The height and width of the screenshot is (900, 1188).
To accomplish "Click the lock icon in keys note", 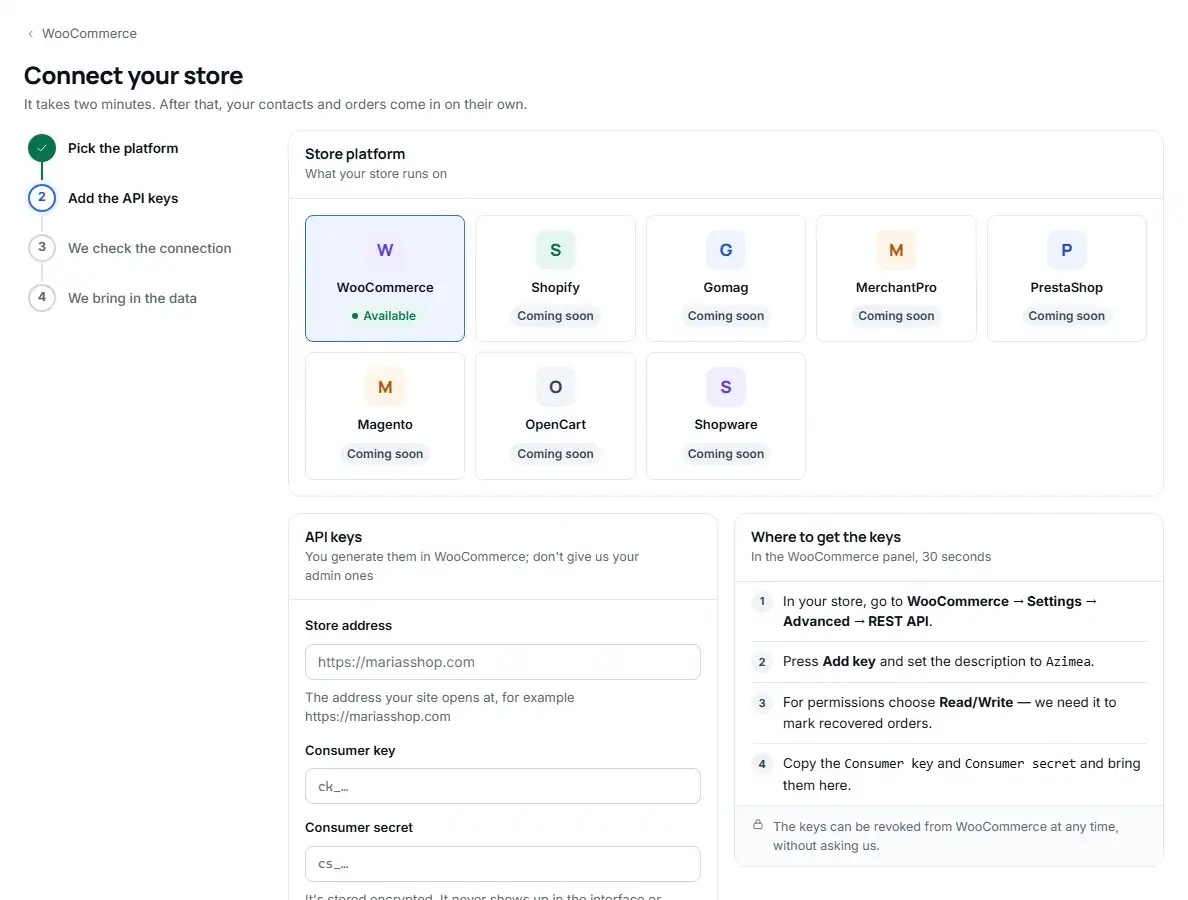I will pos(758,824).
